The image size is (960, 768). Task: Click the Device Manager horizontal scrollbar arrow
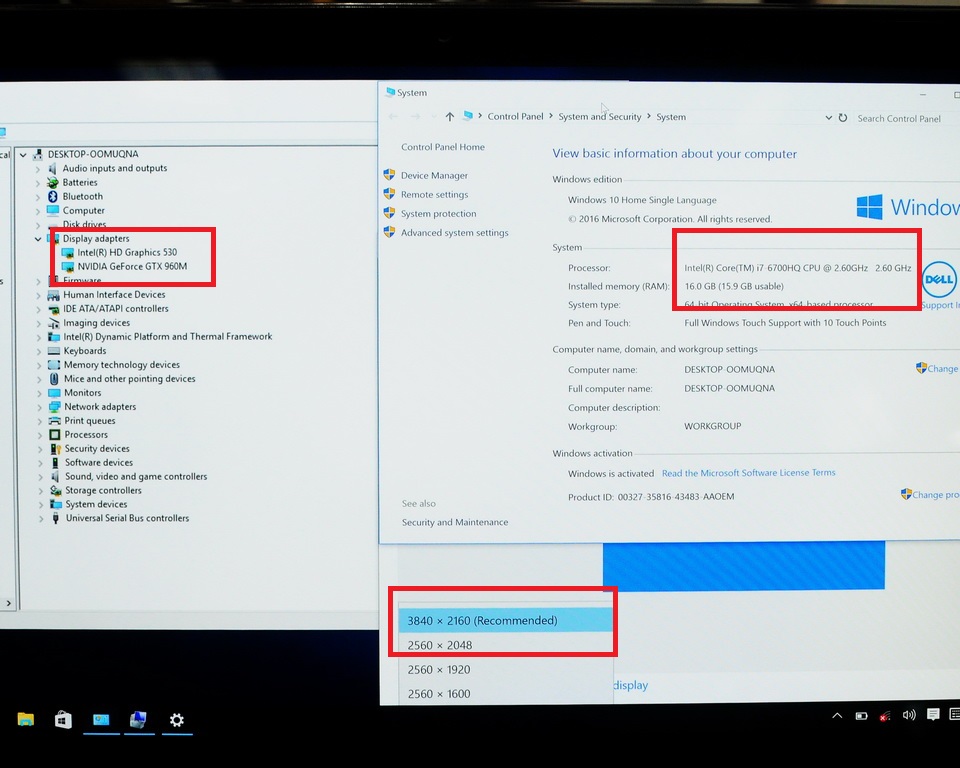[9, 604]
